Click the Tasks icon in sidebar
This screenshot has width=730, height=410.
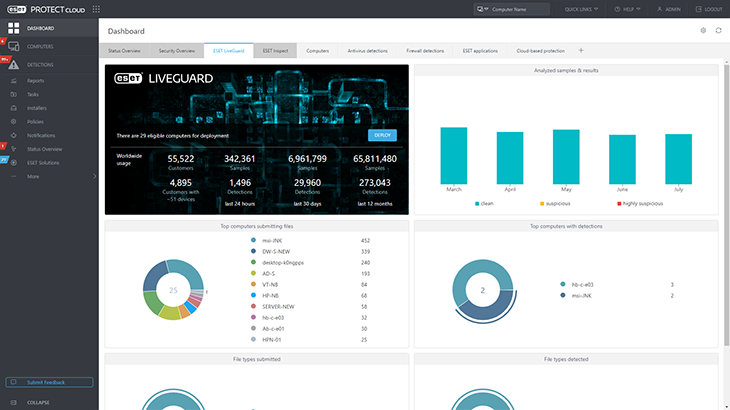tap(14, 94)
